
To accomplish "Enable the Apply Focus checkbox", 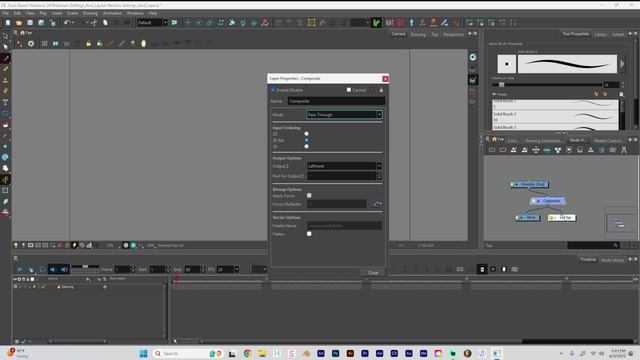I will [309, 196].
